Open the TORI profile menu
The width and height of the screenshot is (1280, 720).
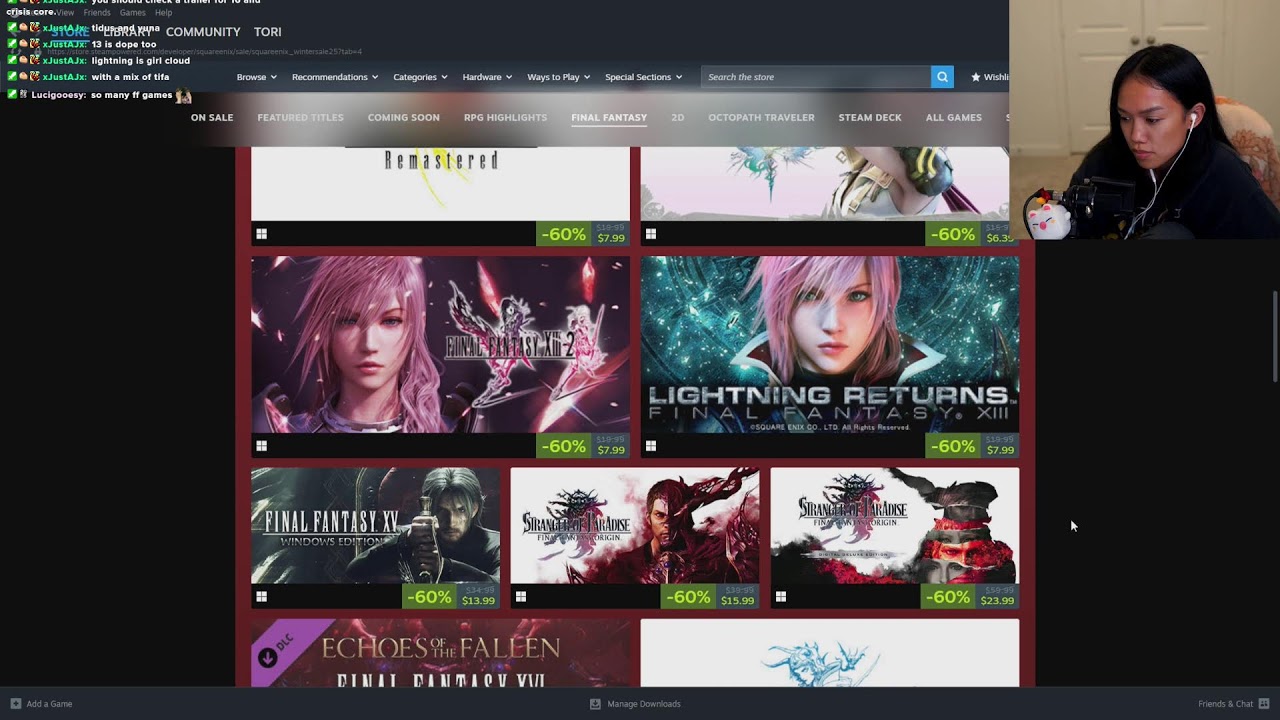coord(267,32)
